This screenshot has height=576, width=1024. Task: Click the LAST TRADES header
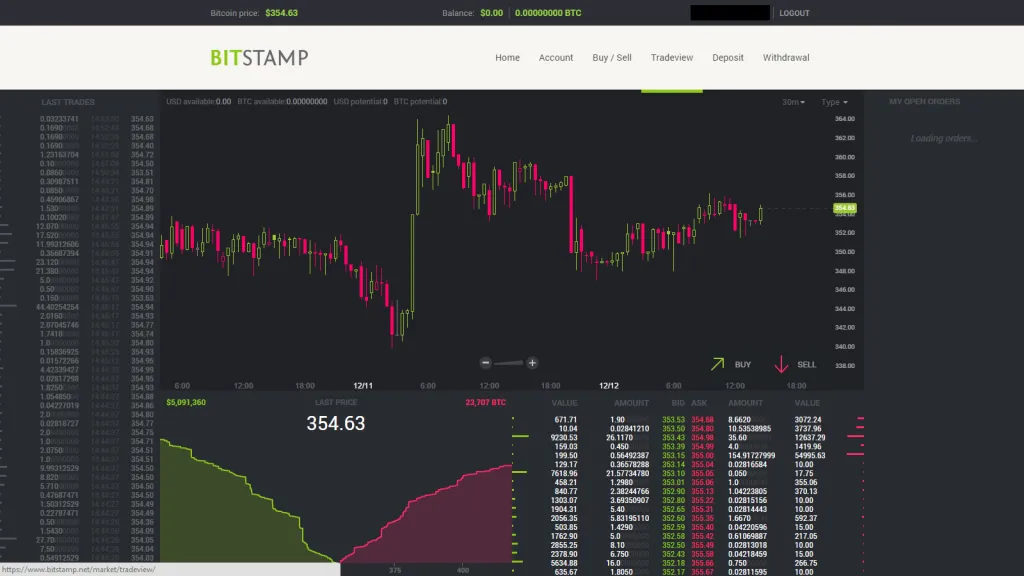[x=68, y=103]
